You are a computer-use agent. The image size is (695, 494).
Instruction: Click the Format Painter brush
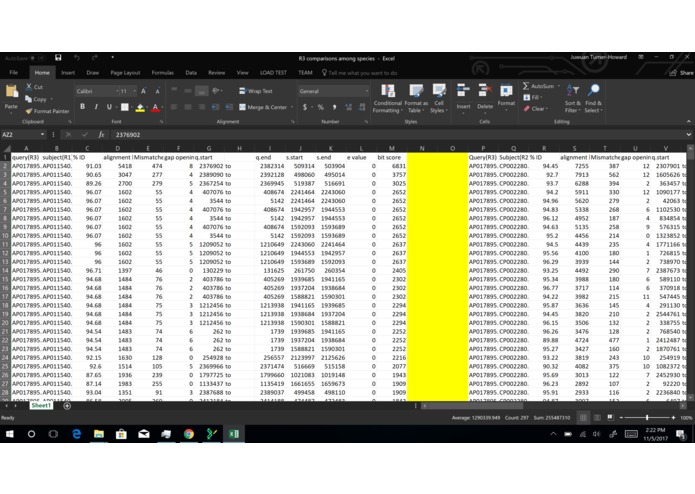coord(28,111)
